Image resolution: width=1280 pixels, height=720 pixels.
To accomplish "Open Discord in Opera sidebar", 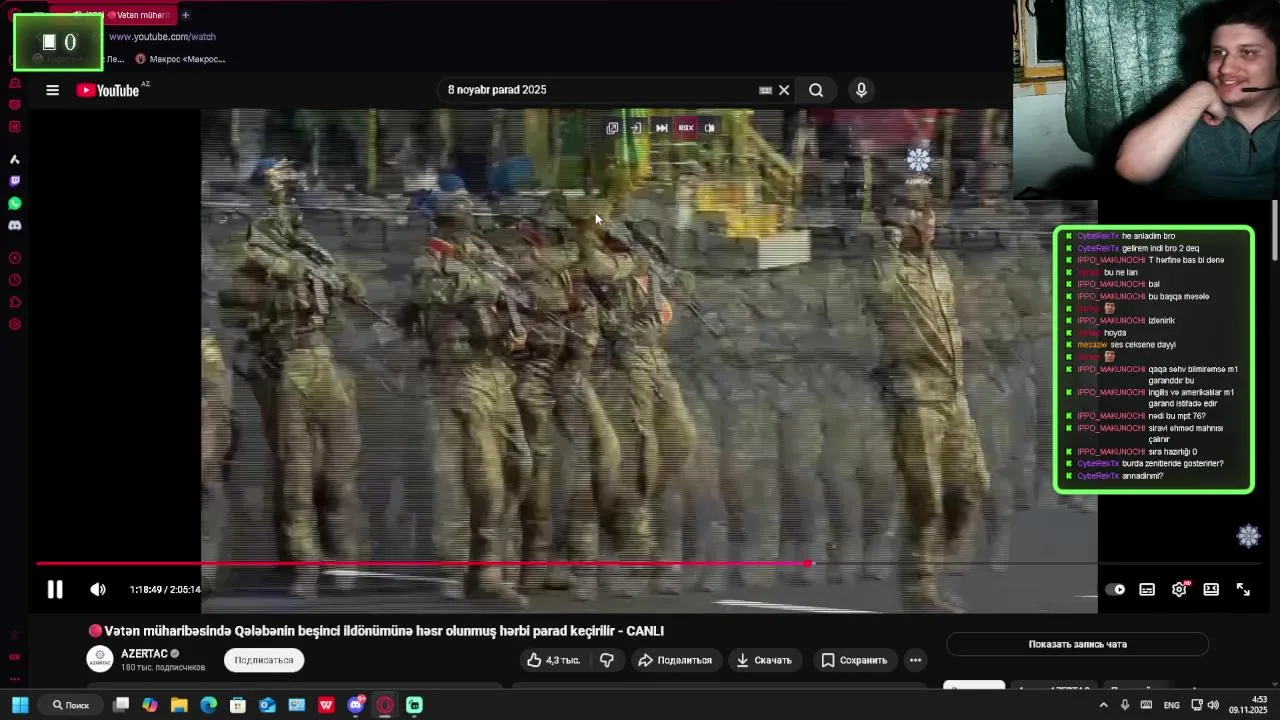I will (x=14, y=225).
